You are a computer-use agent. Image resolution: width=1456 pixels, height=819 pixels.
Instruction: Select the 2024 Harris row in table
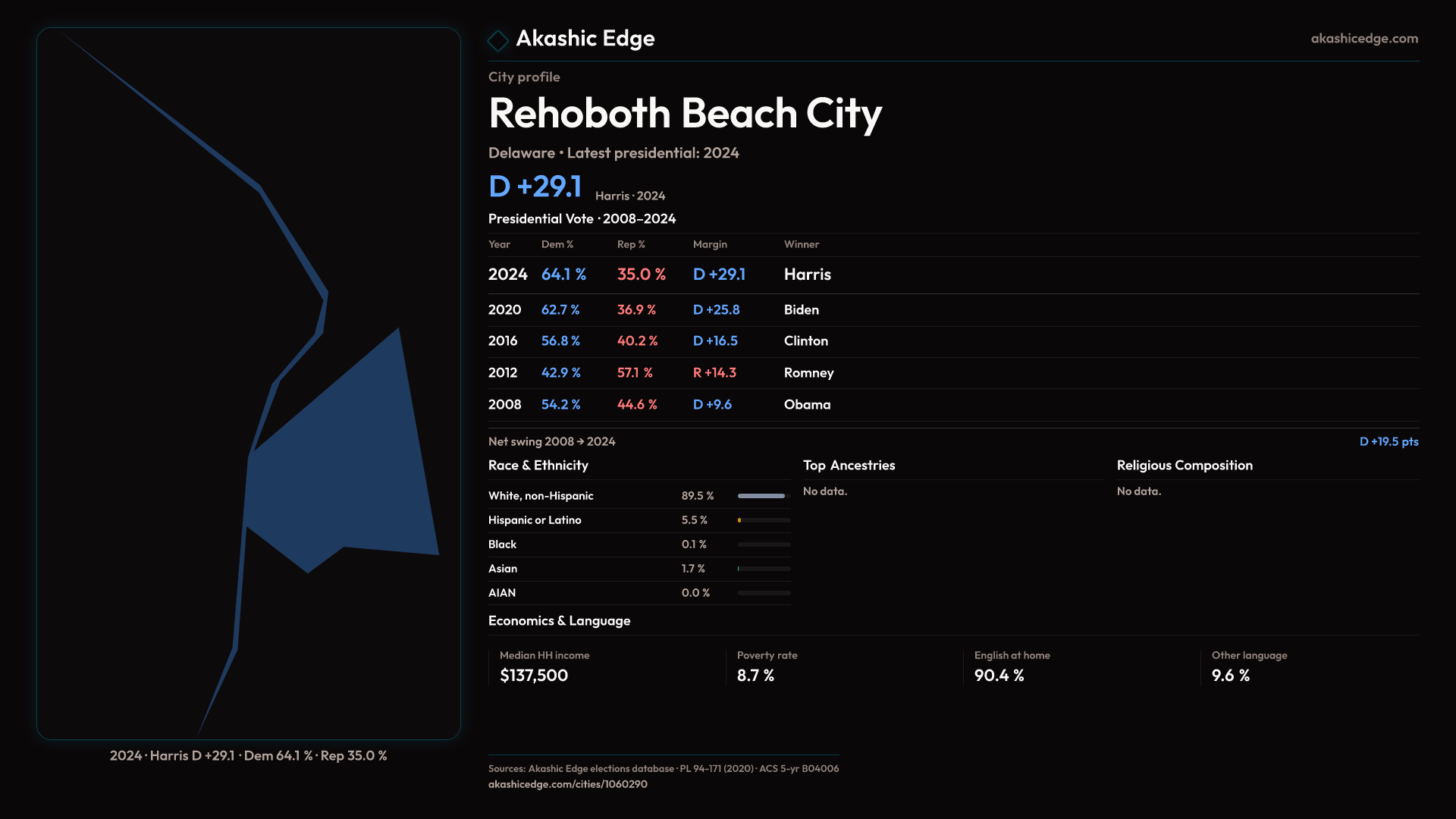[660, 275]
